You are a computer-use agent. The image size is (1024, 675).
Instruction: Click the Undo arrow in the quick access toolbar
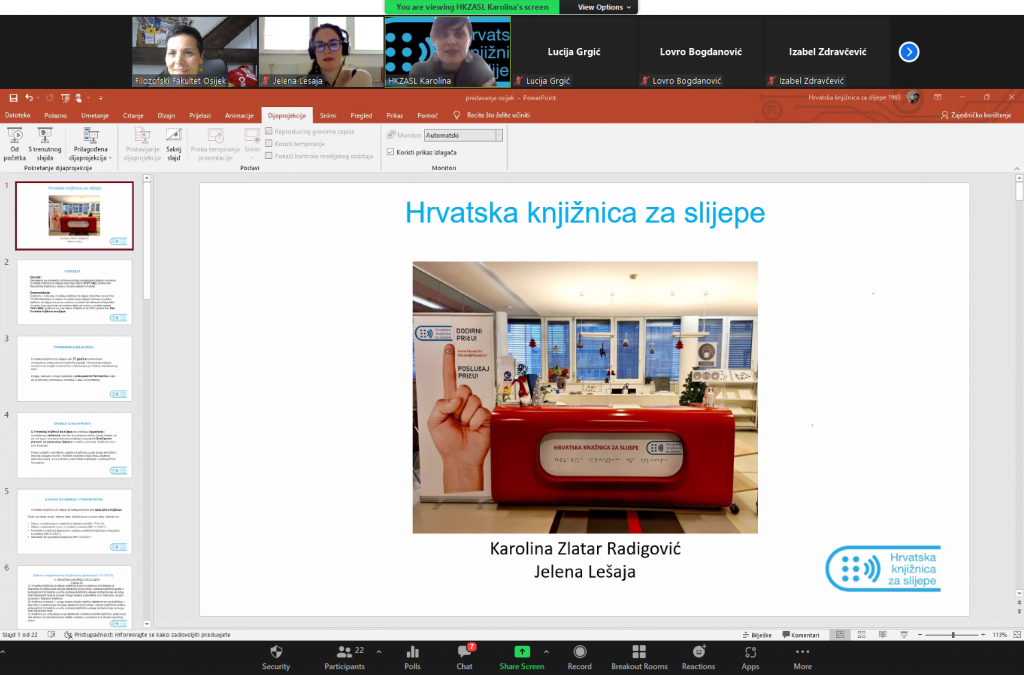click(29, 98)
